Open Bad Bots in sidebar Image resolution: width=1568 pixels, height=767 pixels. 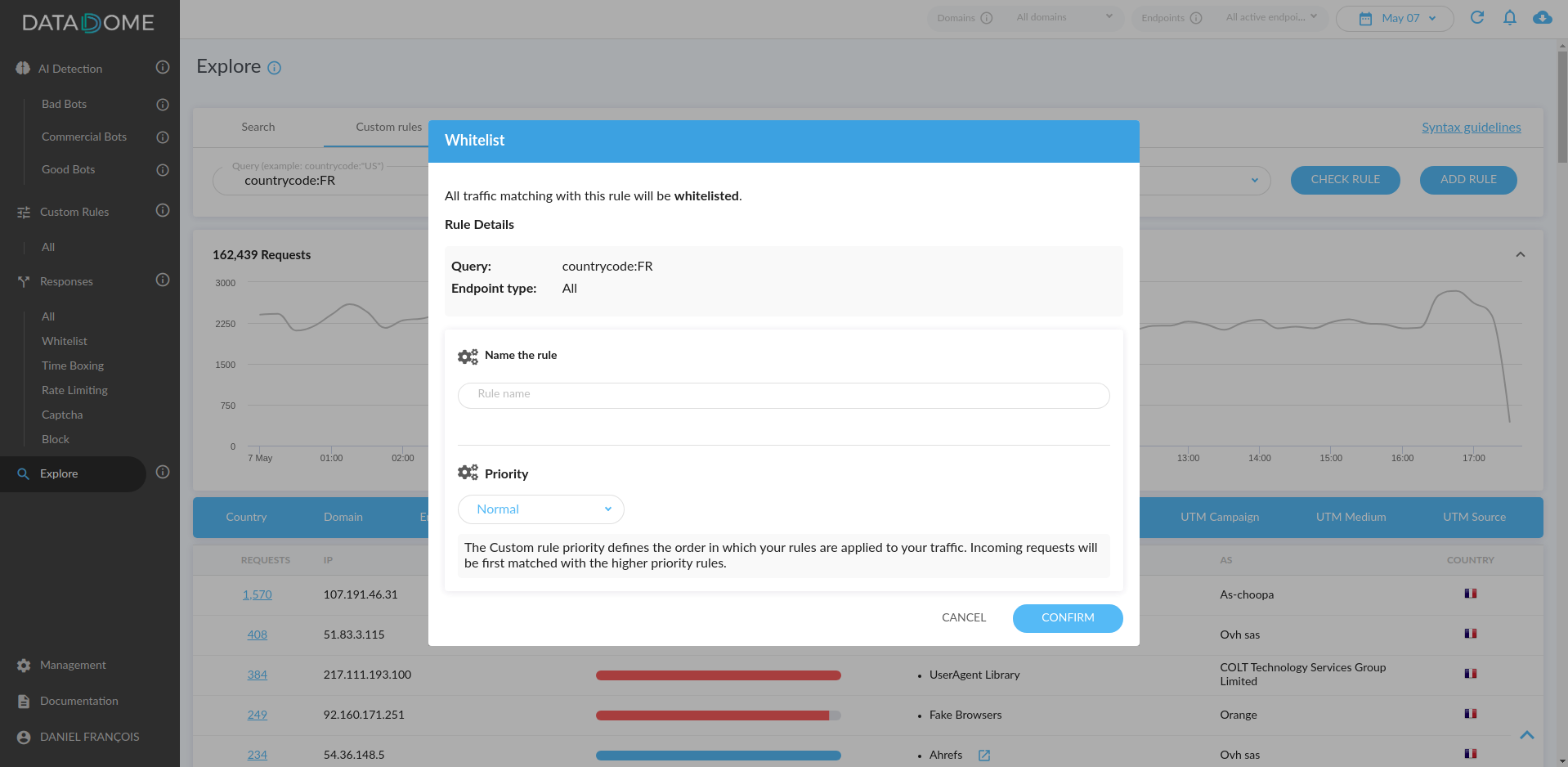pos(64,105)
